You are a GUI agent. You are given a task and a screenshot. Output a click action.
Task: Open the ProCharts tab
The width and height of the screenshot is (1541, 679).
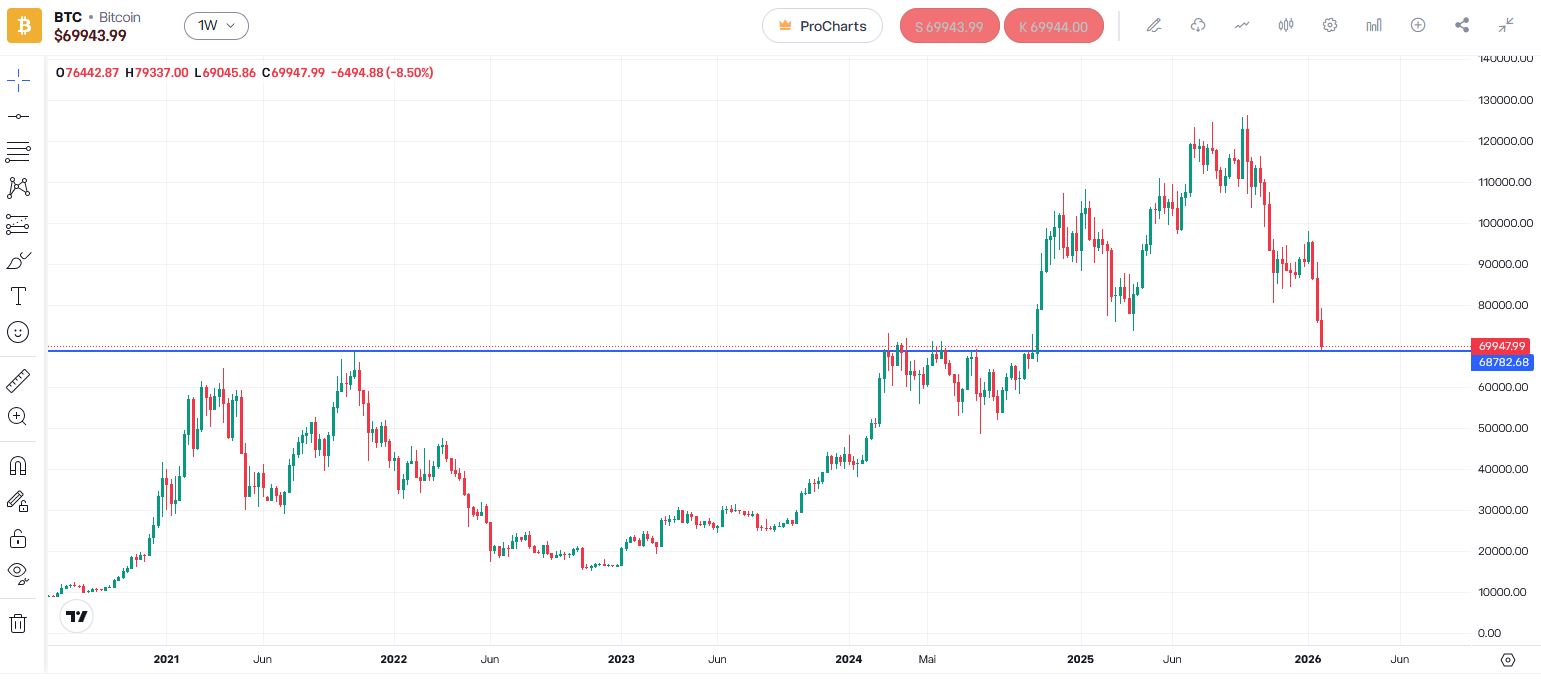[x=822, y=26]
